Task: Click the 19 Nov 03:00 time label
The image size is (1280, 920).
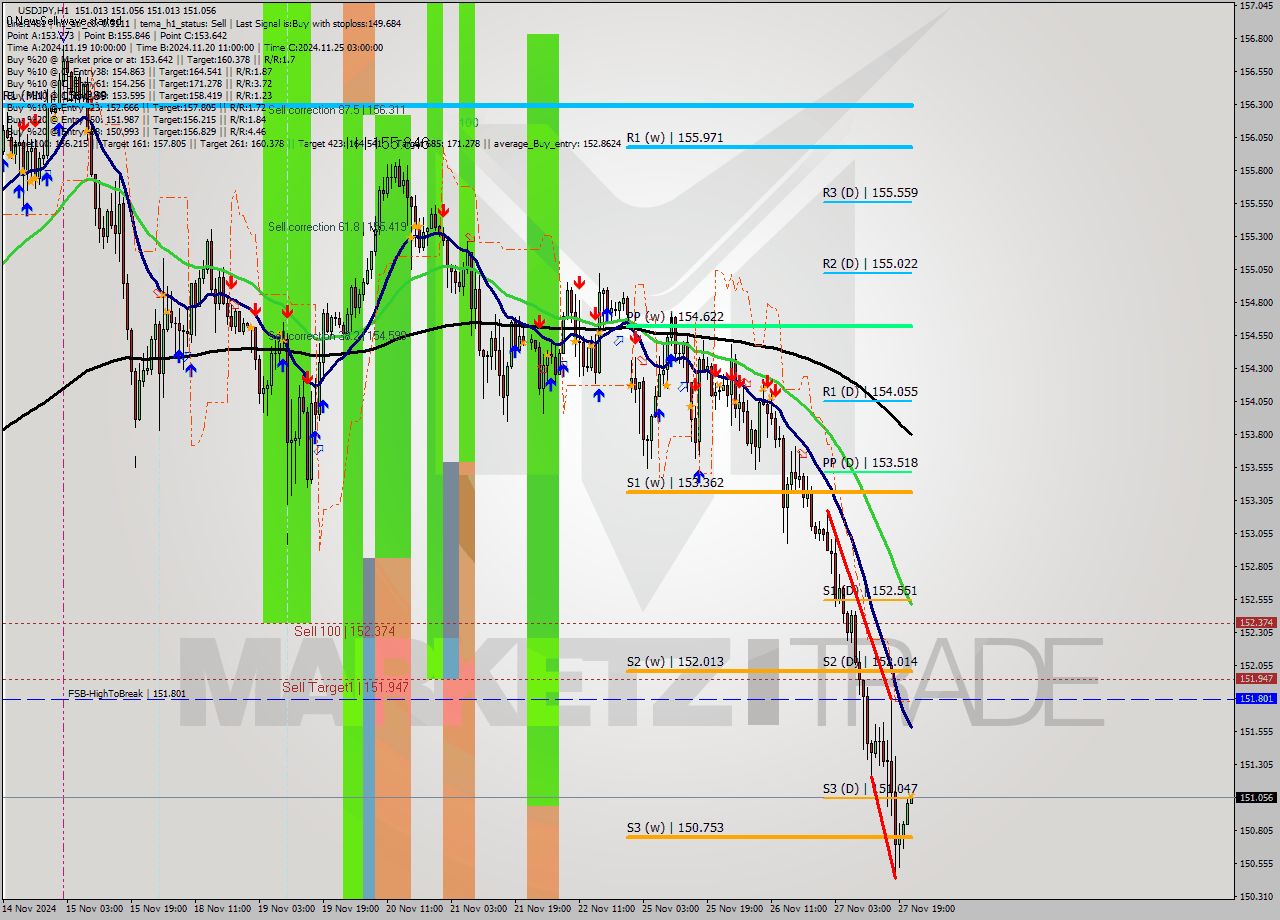Action: pyautogui.click(x=287, y=909)
